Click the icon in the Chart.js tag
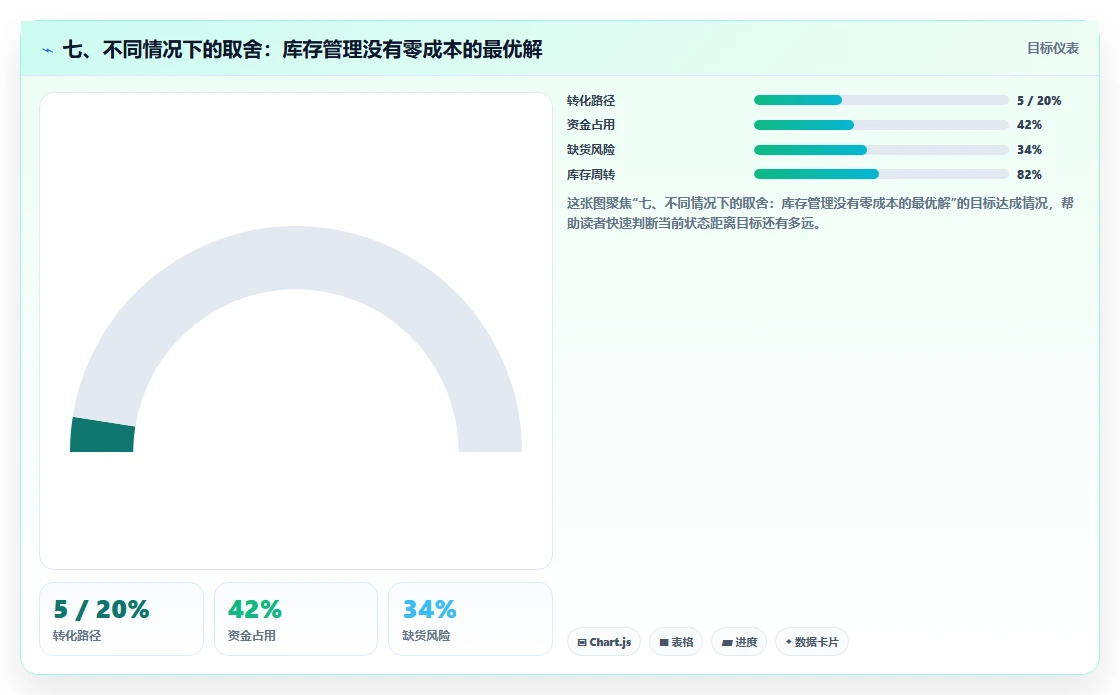This screenshot has height=695, width=1120. [581, 643]
